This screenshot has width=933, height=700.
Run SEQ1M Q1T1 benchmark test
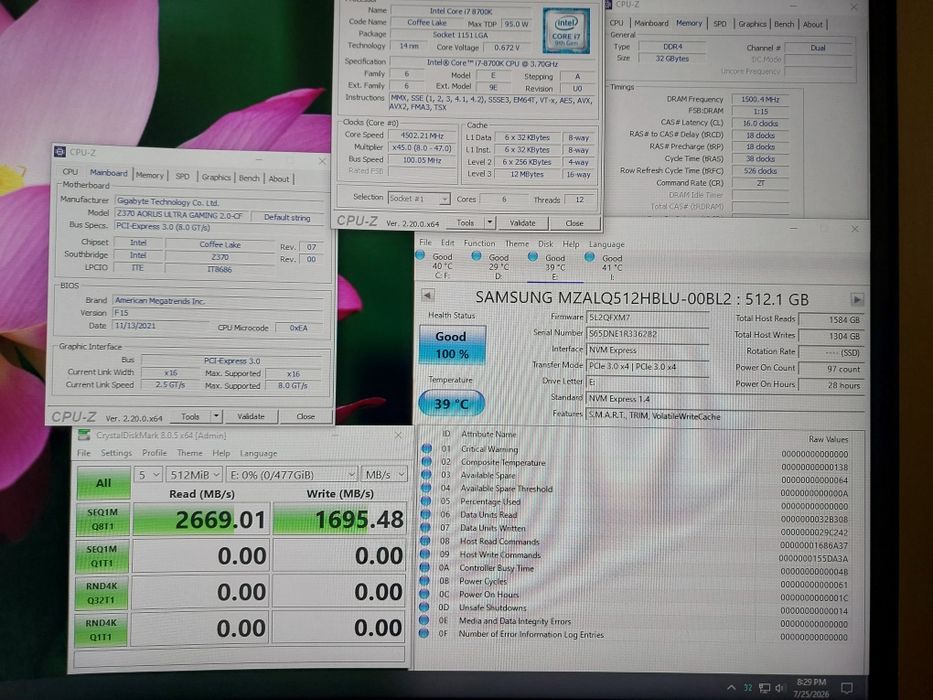pyautogui.click(x=101, y=556)
